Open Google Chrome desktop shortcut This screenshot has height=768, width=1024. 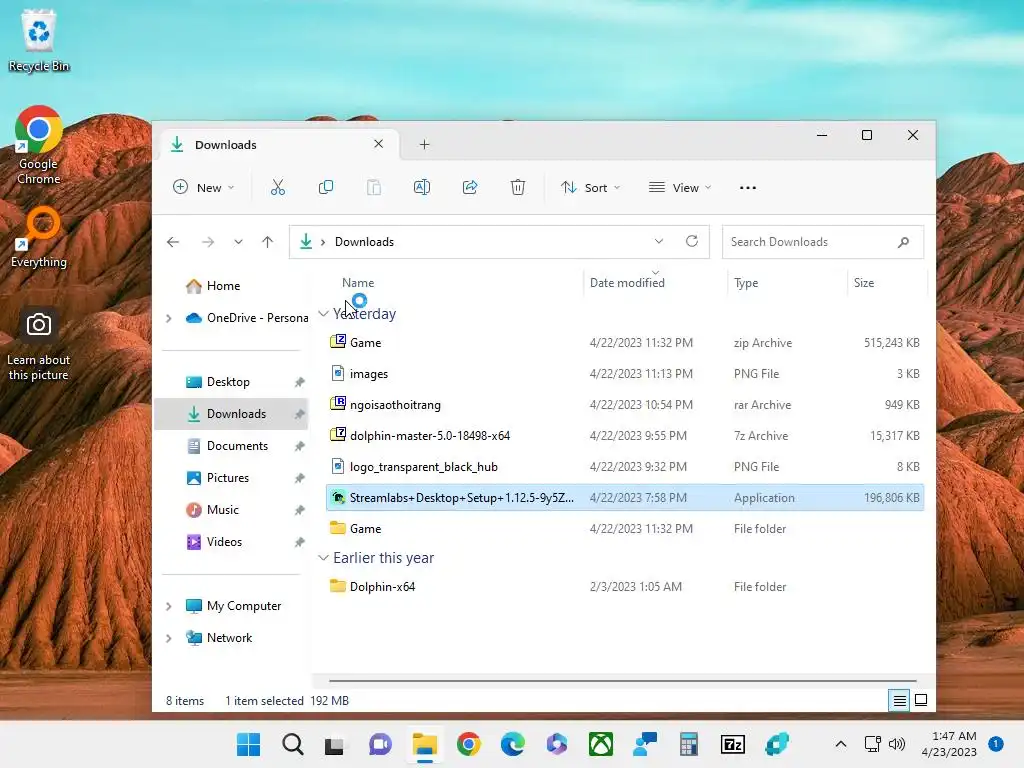39,145
